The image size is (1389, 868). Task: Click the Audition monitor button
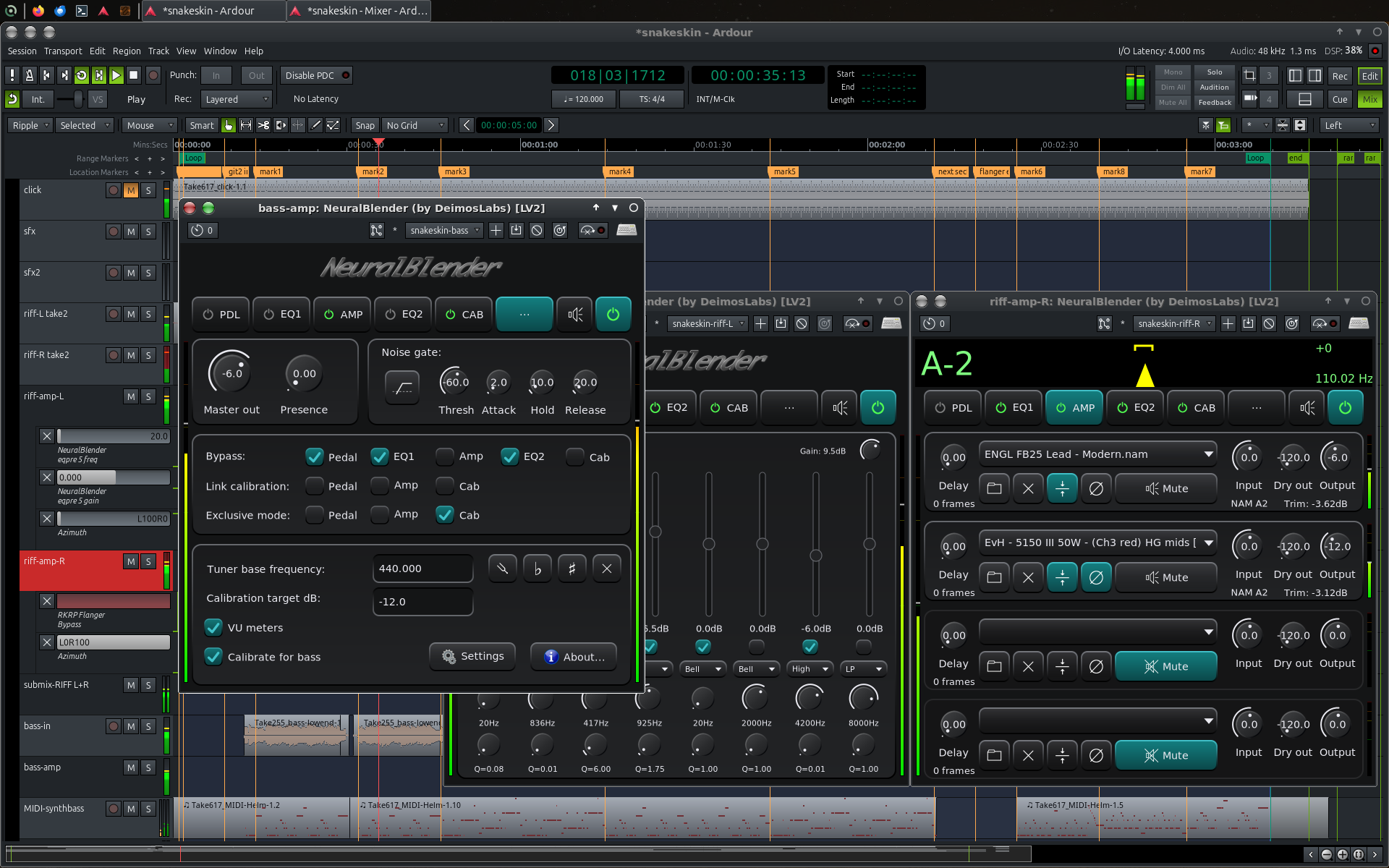(1214, 88)
